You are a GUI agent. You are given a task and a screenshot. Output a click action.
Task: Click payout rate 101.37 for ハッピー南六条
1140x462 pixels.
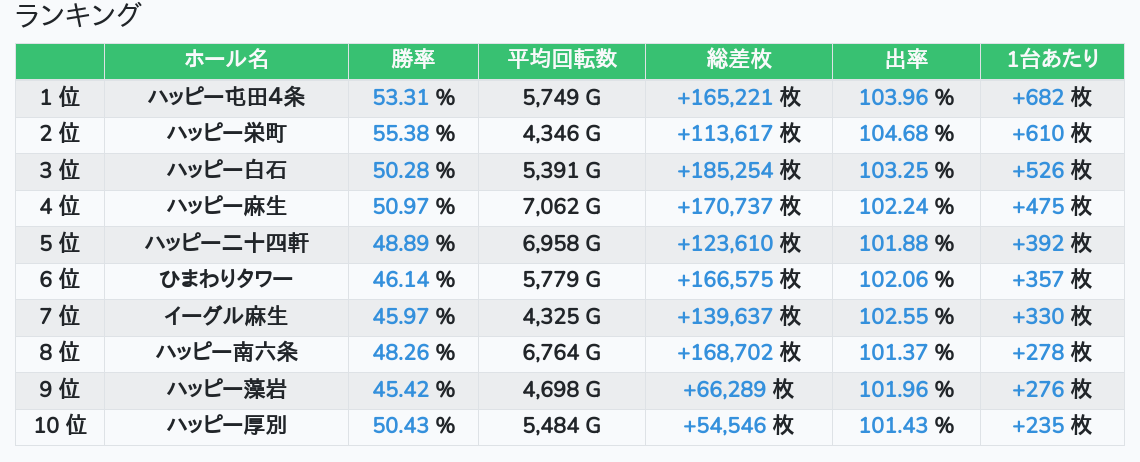894,352
